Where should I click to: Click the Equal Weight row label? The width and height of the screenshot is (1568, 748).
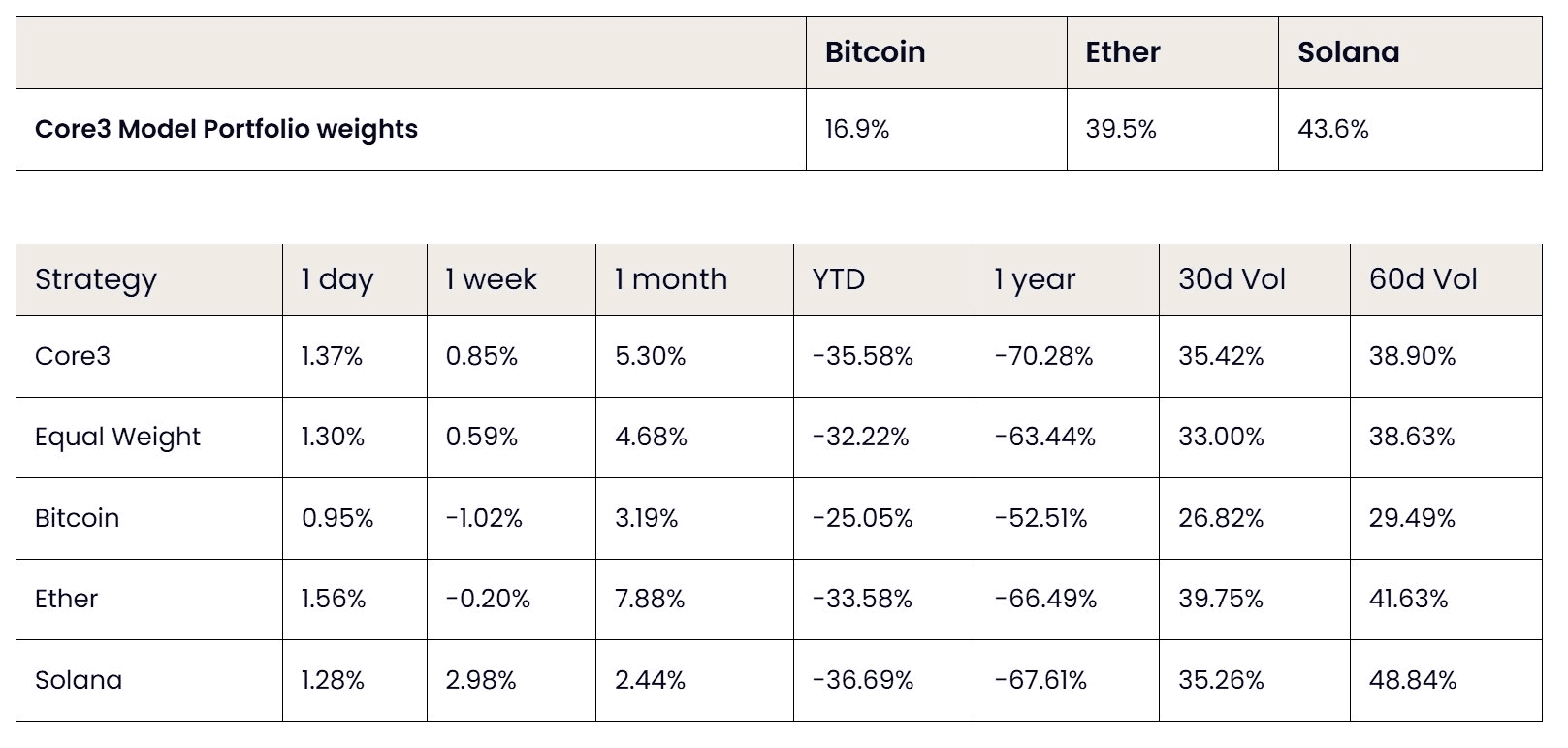coord(117,437)
